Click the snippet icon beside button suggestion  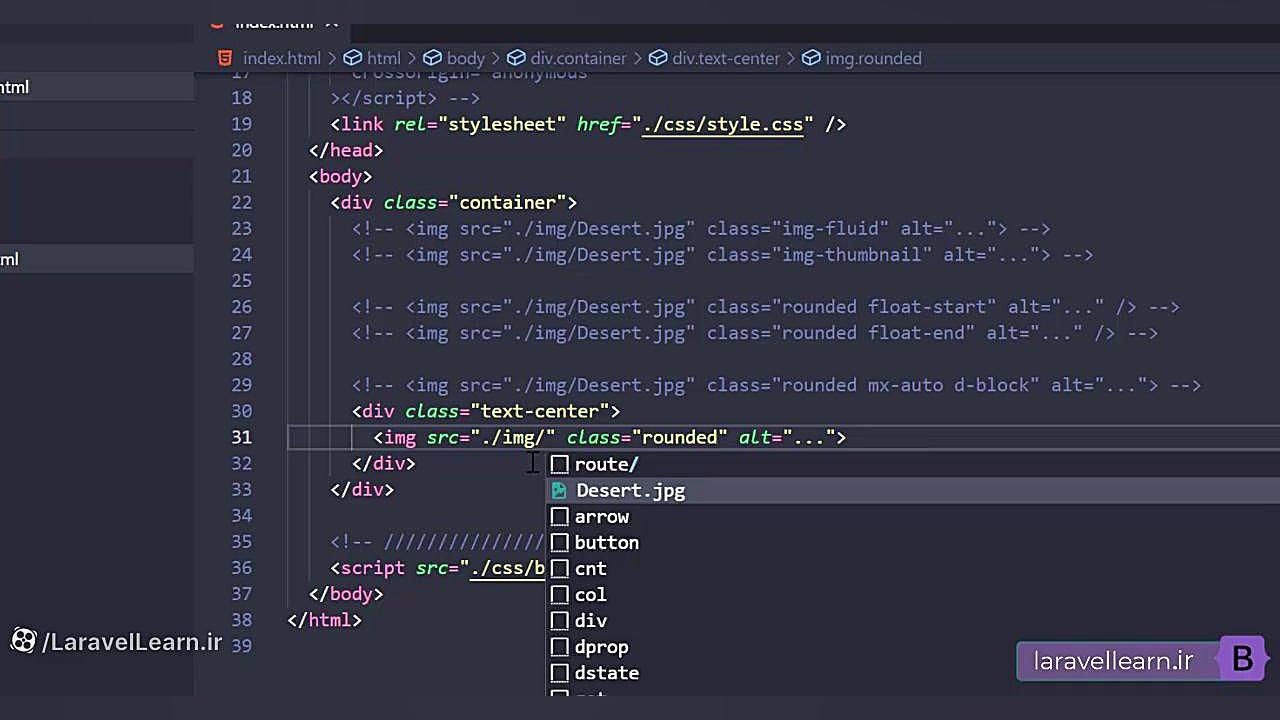pos(559,543)
